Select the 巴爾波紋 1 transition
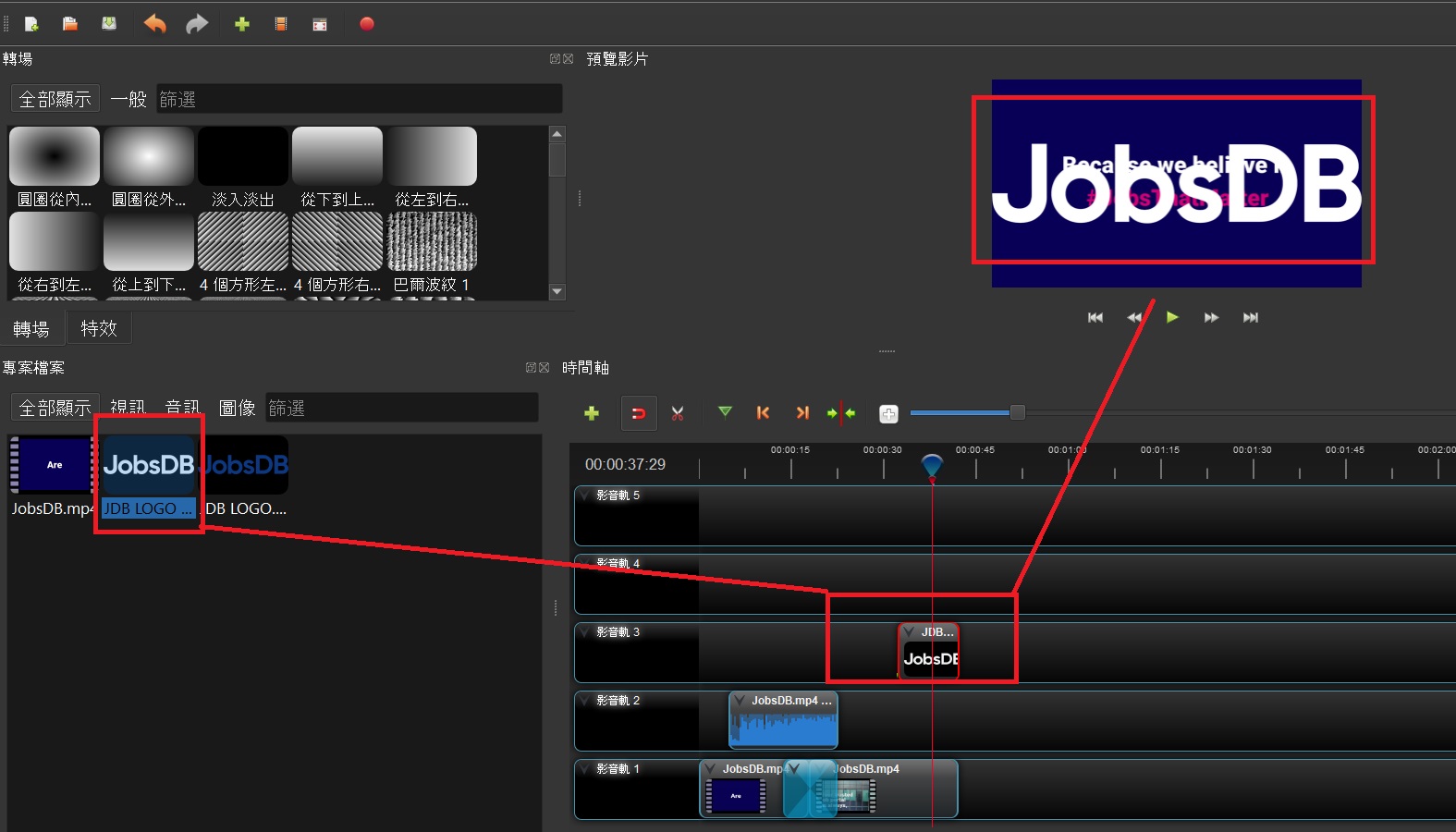This screenshot has width=1456, height=832. [x=432, y=252]
